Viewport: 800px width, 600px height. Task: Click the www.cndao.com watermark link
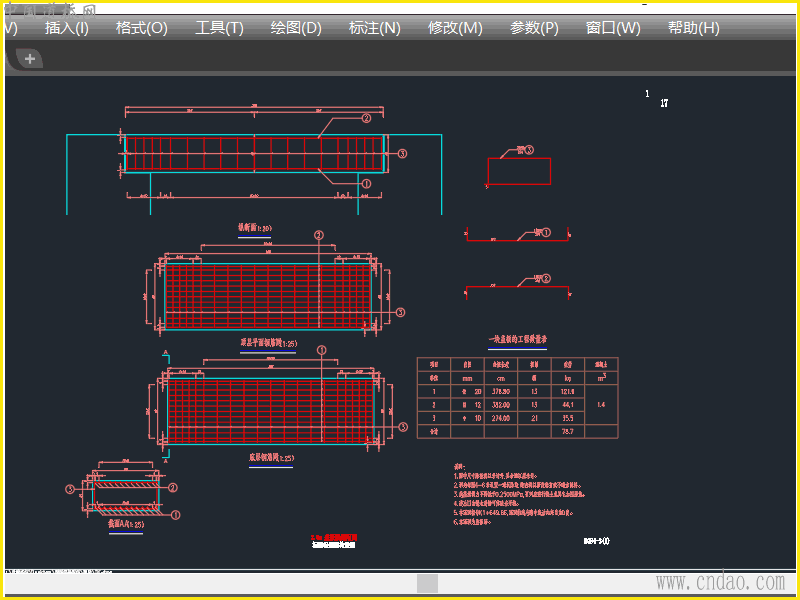(x=719, y=582)
